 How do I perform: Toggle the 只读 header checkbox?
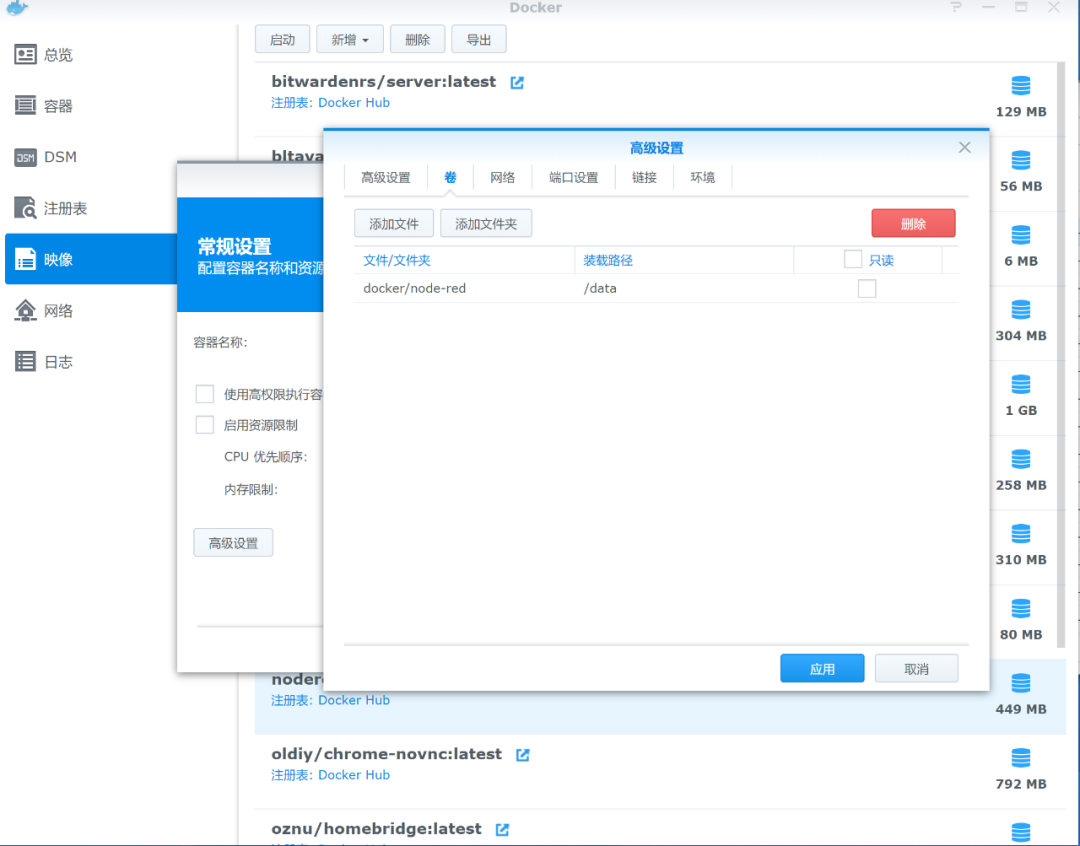click(x=853, y=259)
